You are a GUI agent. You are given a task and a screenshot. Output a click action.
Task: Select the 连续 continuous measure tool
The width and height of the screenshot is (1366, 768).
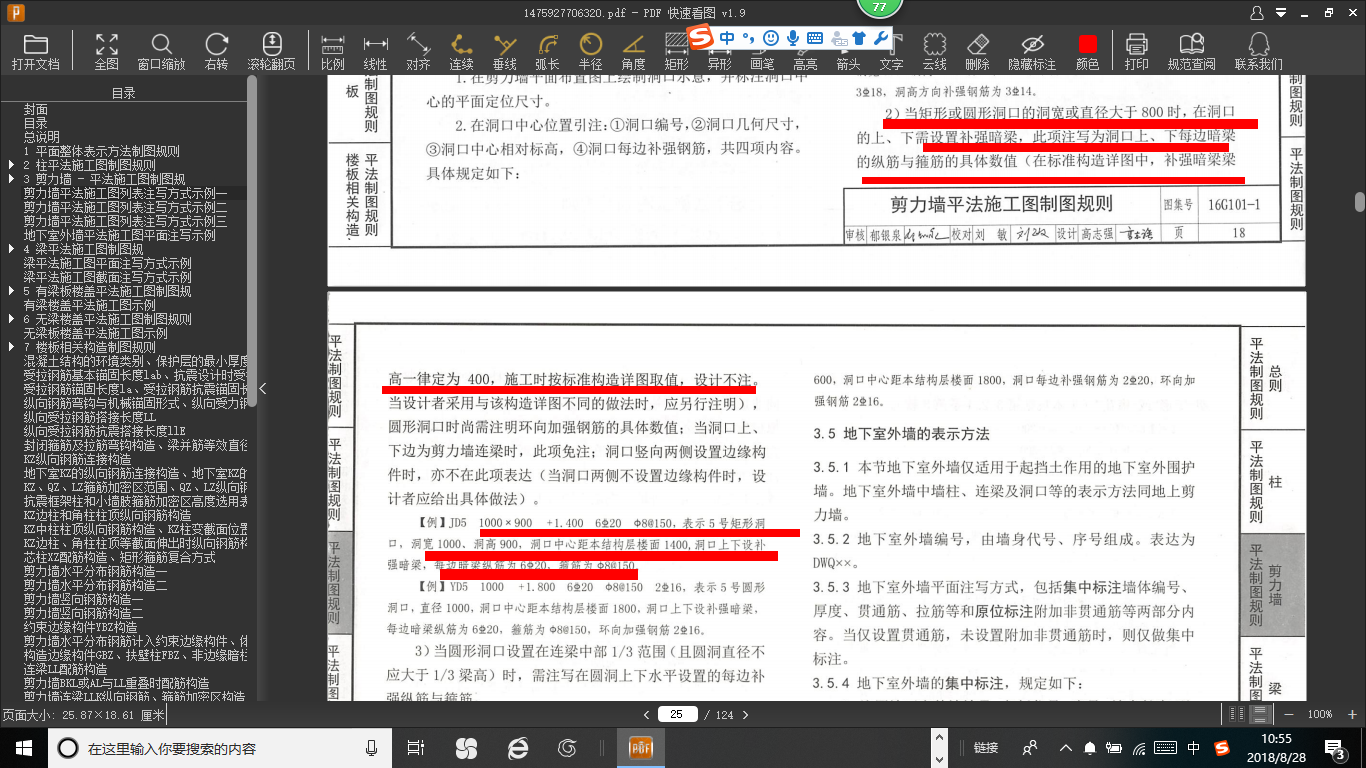(x=461, y=51)
